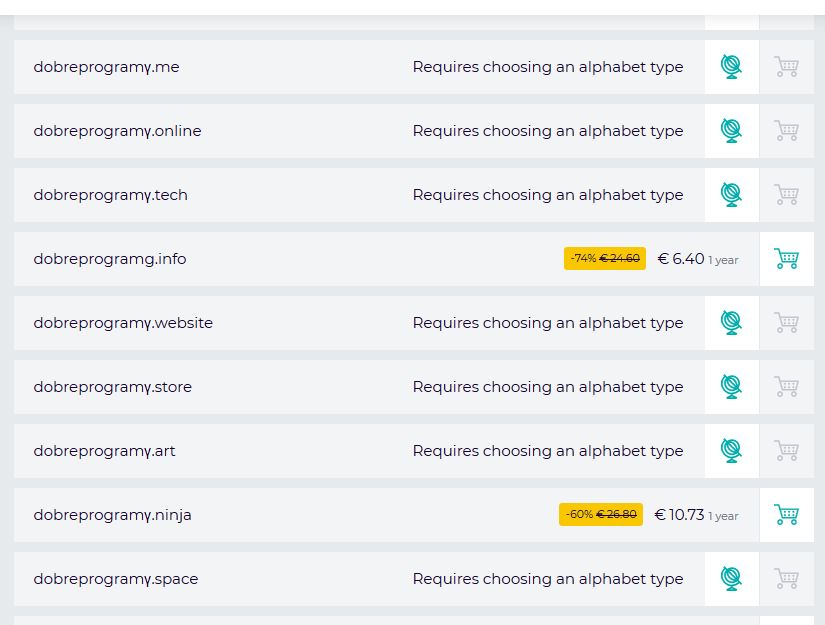Click the -74% discount badge
The width and height of the screenshot is (825, 625).
604,259
